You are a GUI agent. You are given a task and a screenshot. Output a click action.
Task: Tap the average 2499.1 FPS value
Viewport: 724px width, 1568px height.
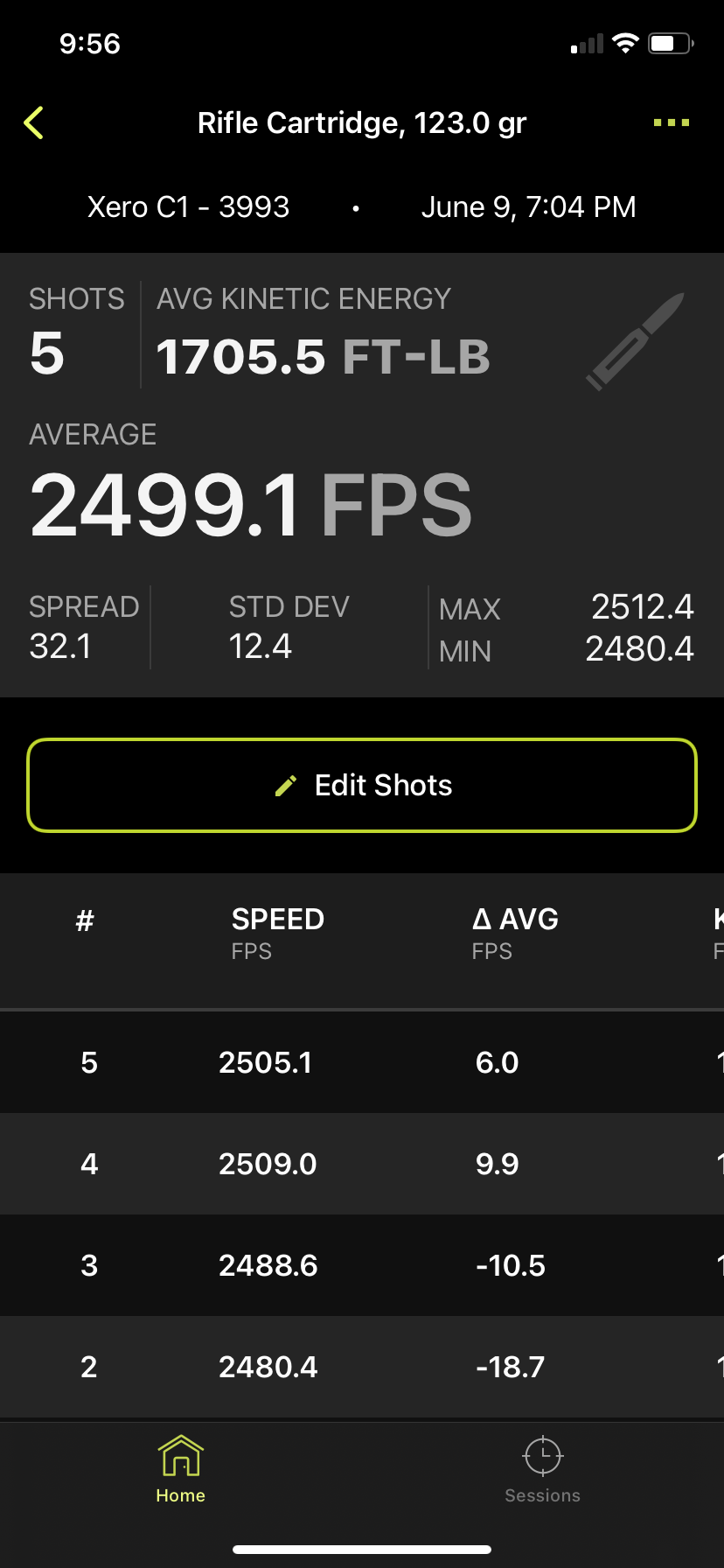pos(251,505)
